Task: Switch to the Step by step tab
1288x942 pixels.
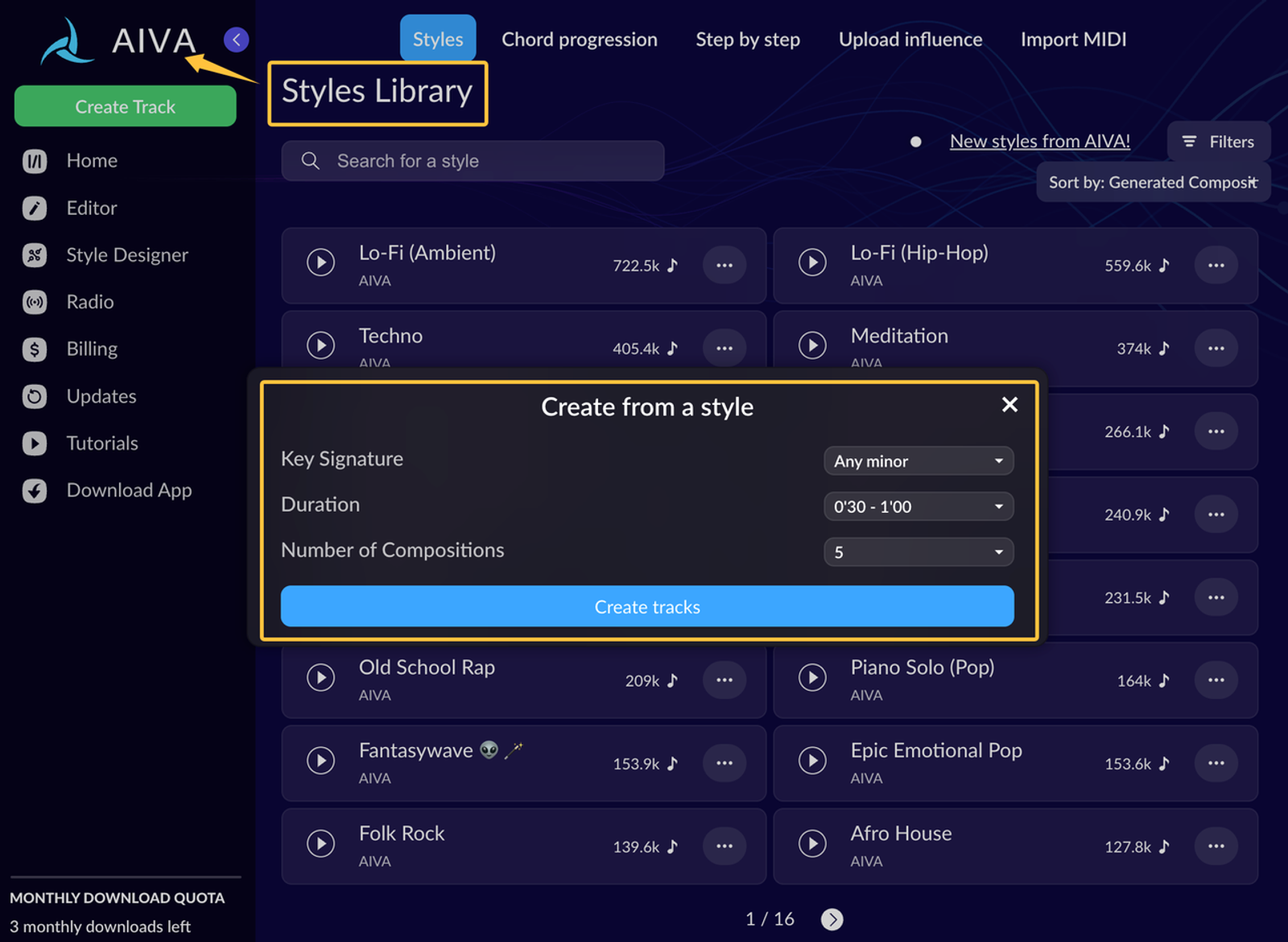Action: [748, 39]
